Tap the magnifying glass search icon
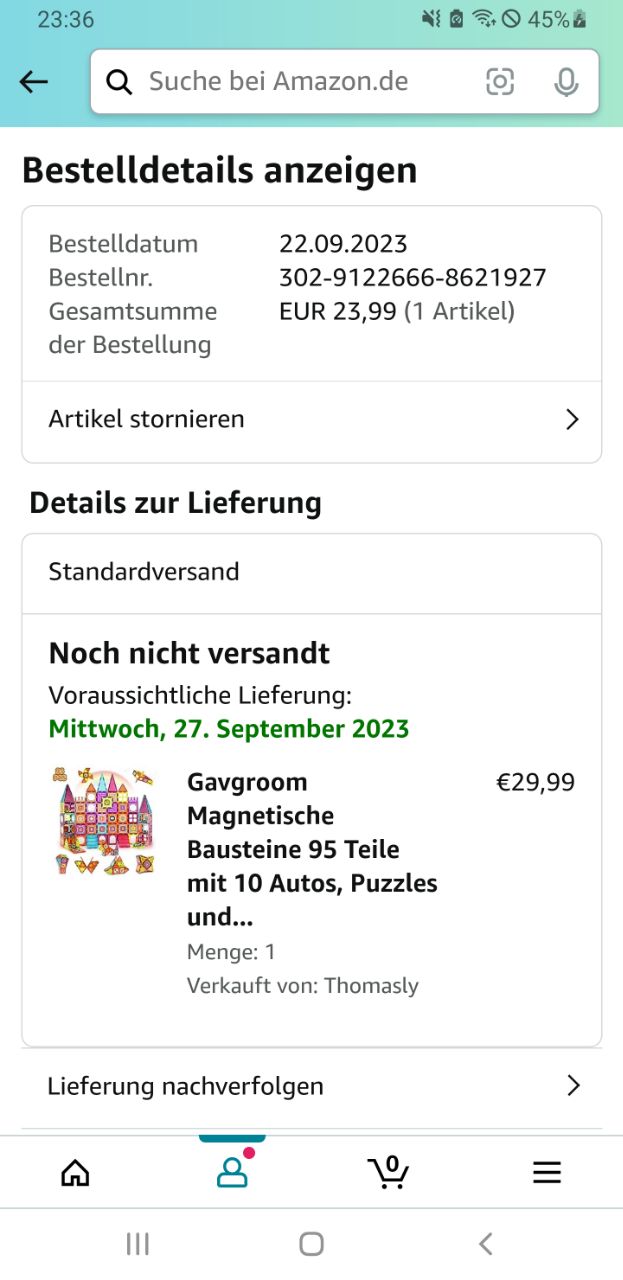The image size is (623, 1280). (x=119, y=82)
